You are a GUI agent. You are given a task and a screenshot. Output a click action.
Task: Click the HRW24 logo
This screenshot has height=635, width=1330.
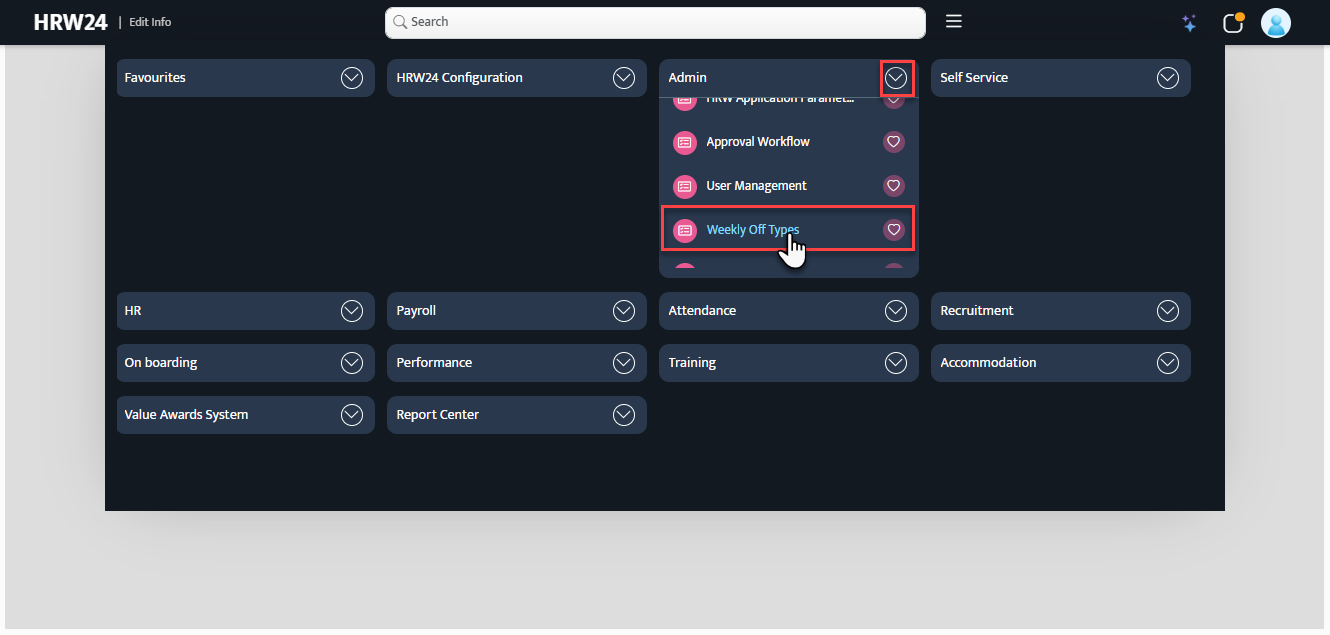pyautogui.click(x=70, y=22)
